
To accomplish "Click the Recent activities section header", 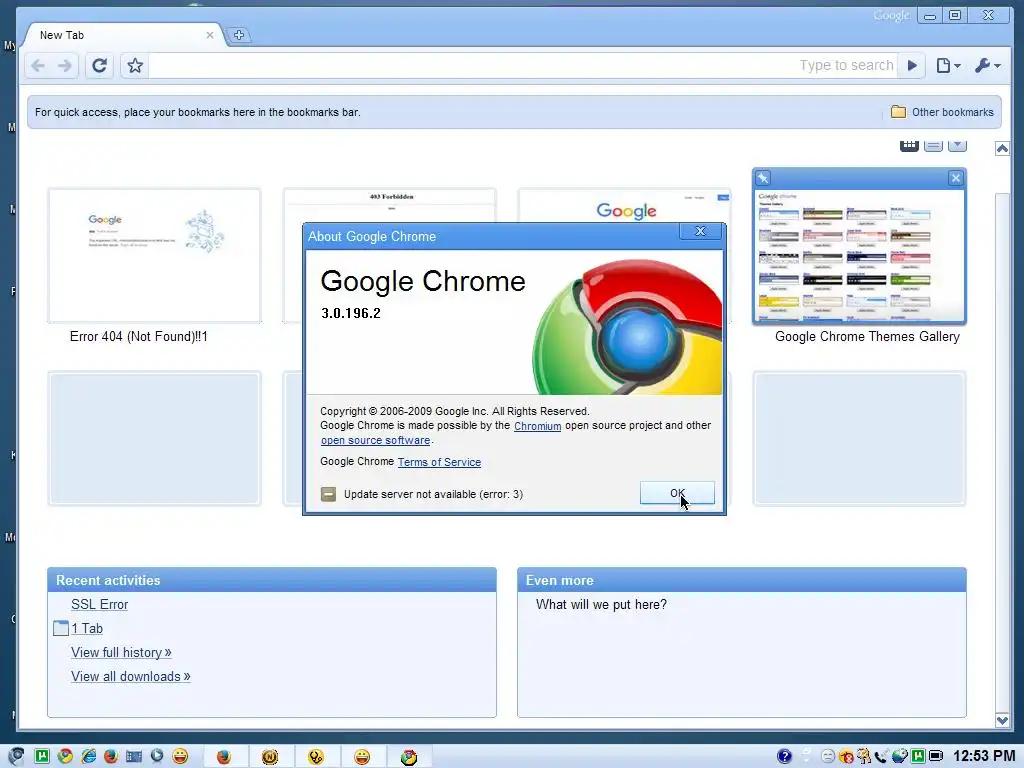I will pos(272,580).
